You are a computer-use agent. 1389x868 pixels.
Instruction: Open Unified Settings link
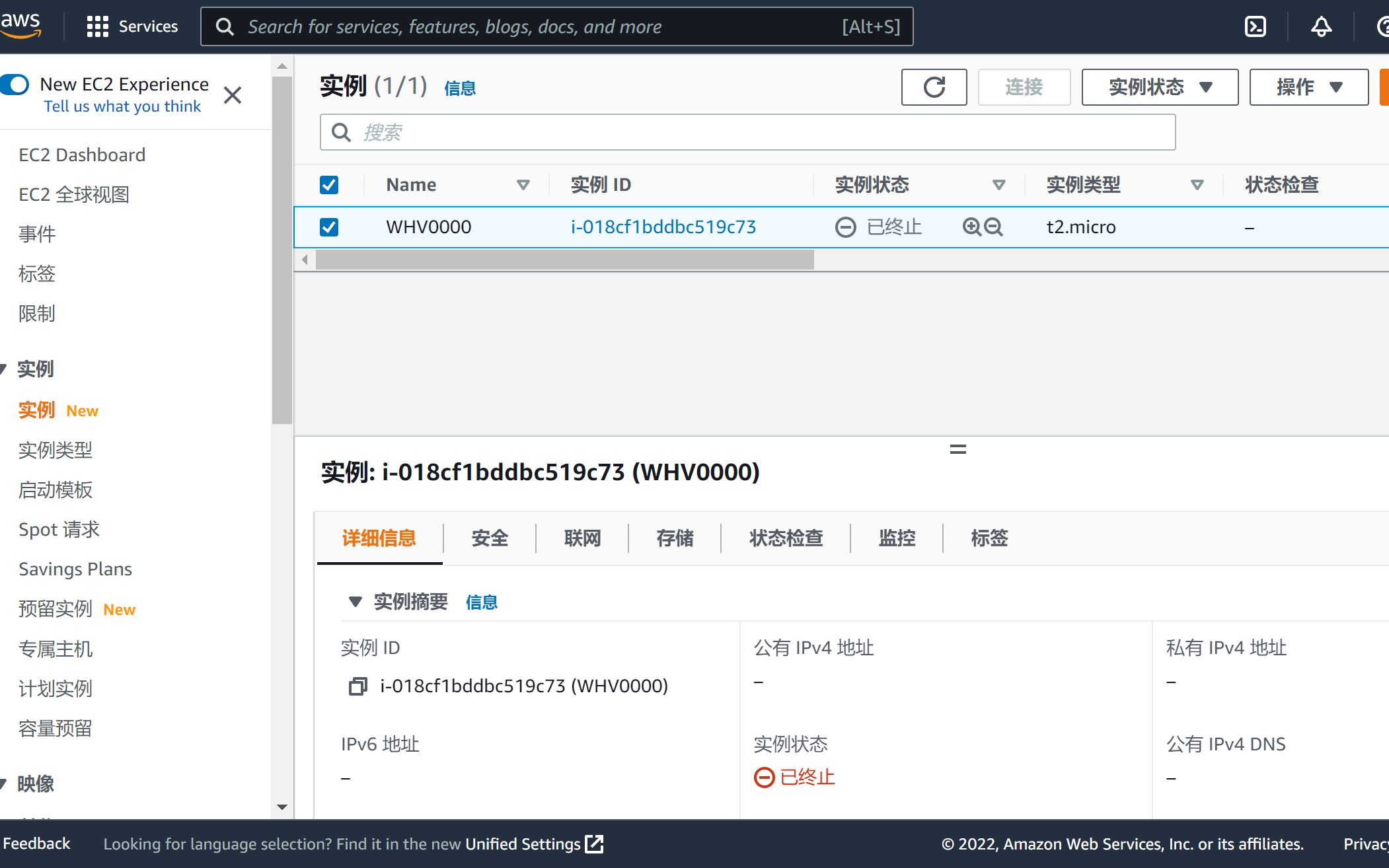click(x=523, y=844)
